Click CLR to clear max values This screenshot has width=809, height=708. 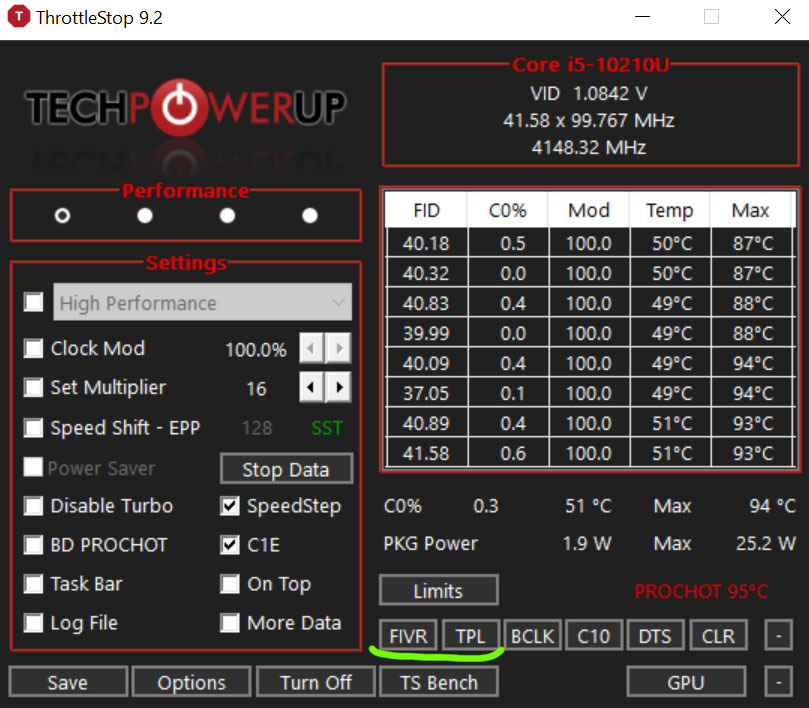(x=718, y=635)
